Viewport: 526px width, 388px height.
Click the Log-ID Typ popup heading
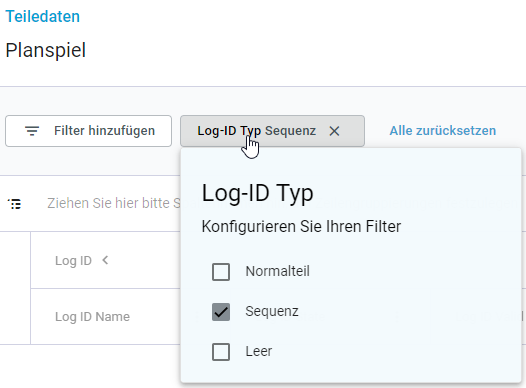(257, 193)
